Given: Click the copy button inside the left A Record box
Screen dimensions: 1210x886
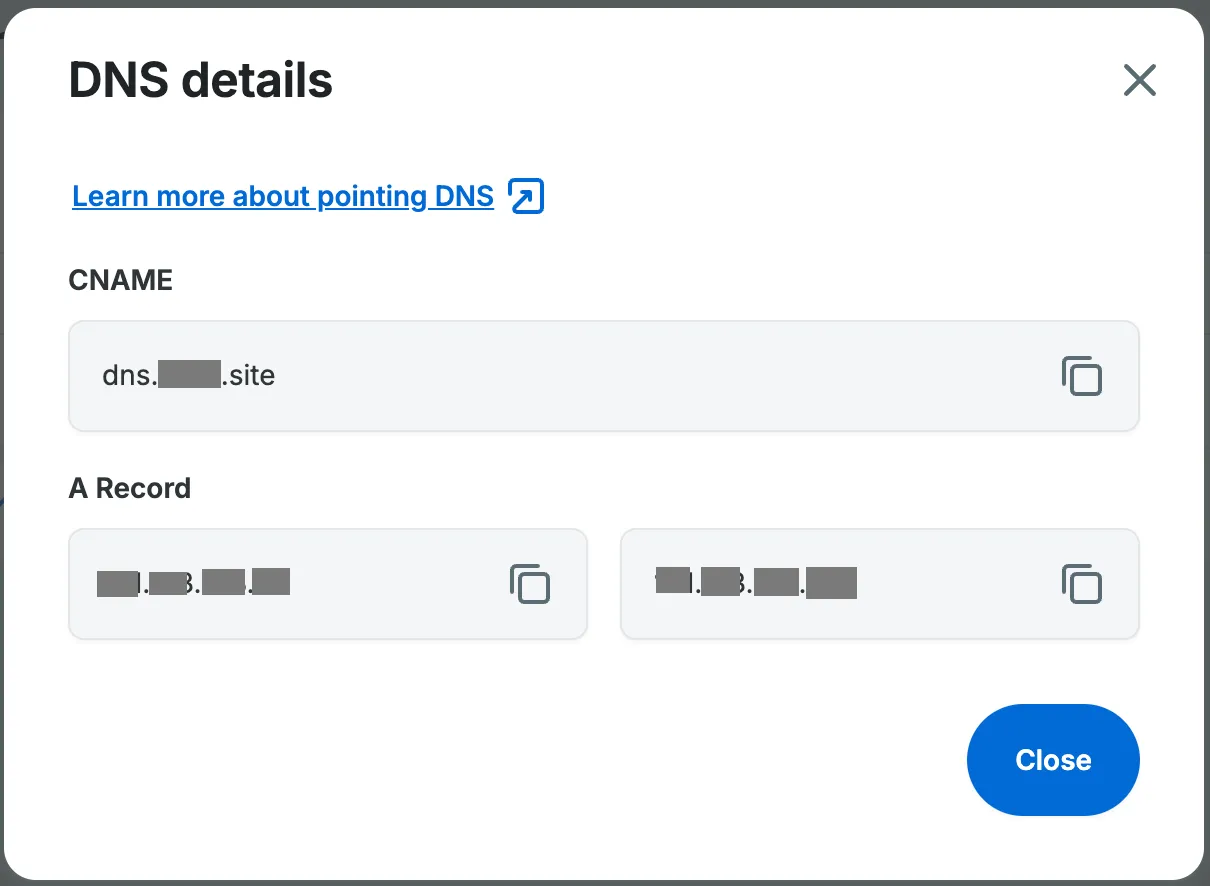Looking at the screenshot, I should point(531,584).
